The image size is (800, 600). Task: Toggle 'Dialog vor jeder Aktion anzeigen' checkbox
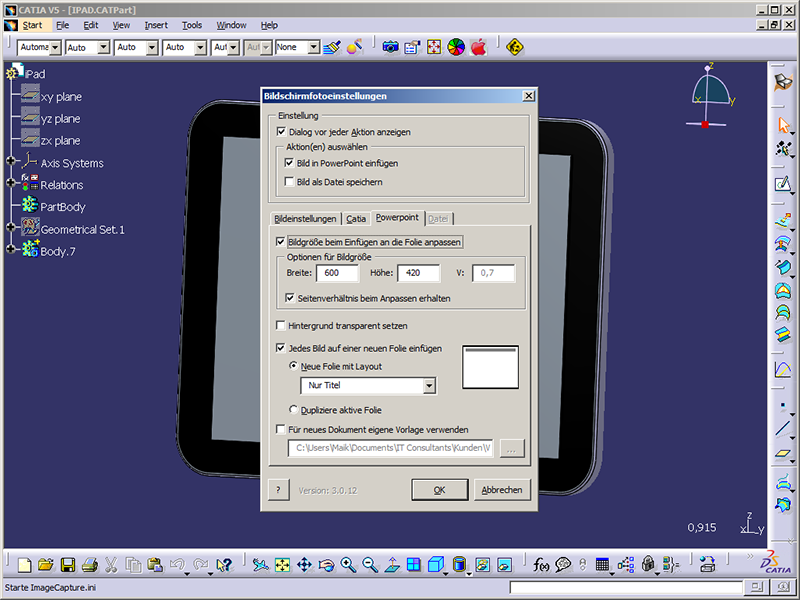point(281,132)
